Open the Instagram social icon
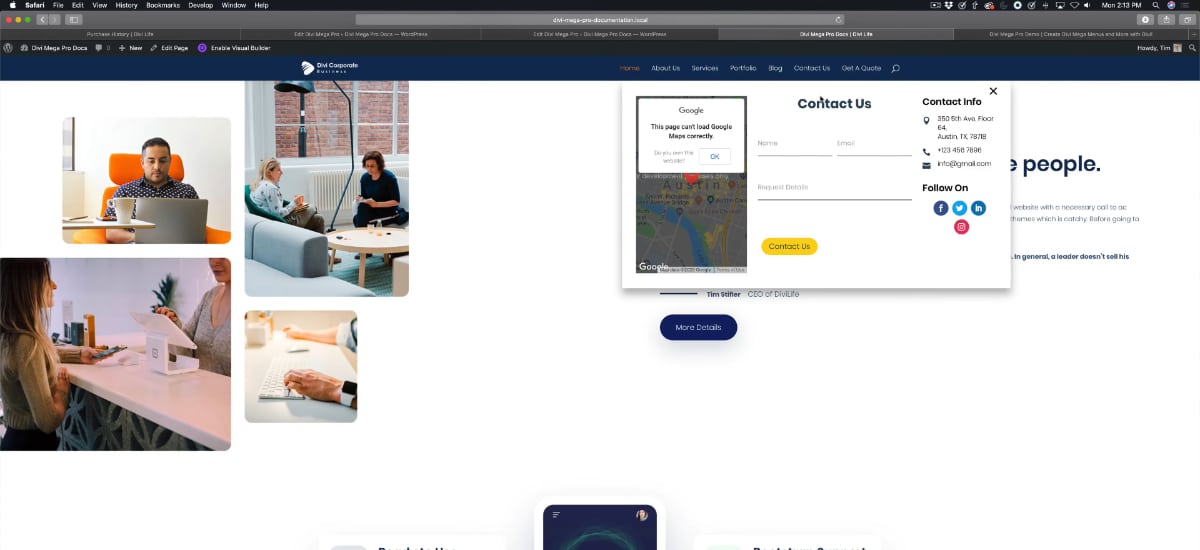 click(961, 227)
